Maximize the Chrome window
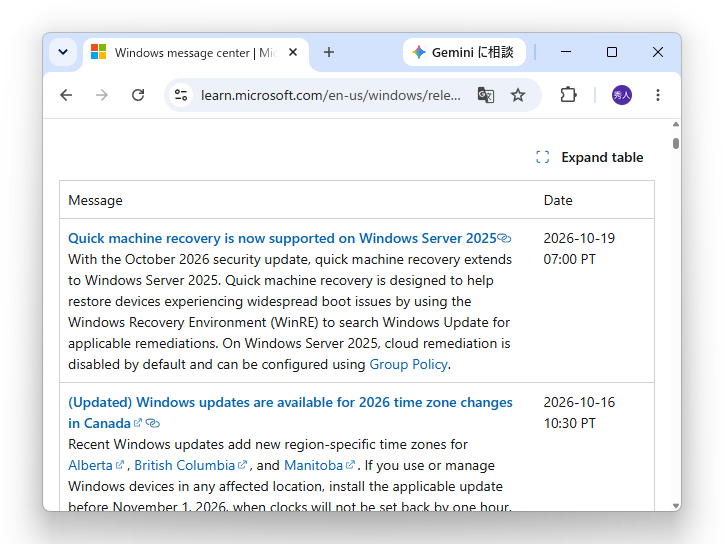Image resolution: width=725 pixels, height=544 pixels. 612,52
